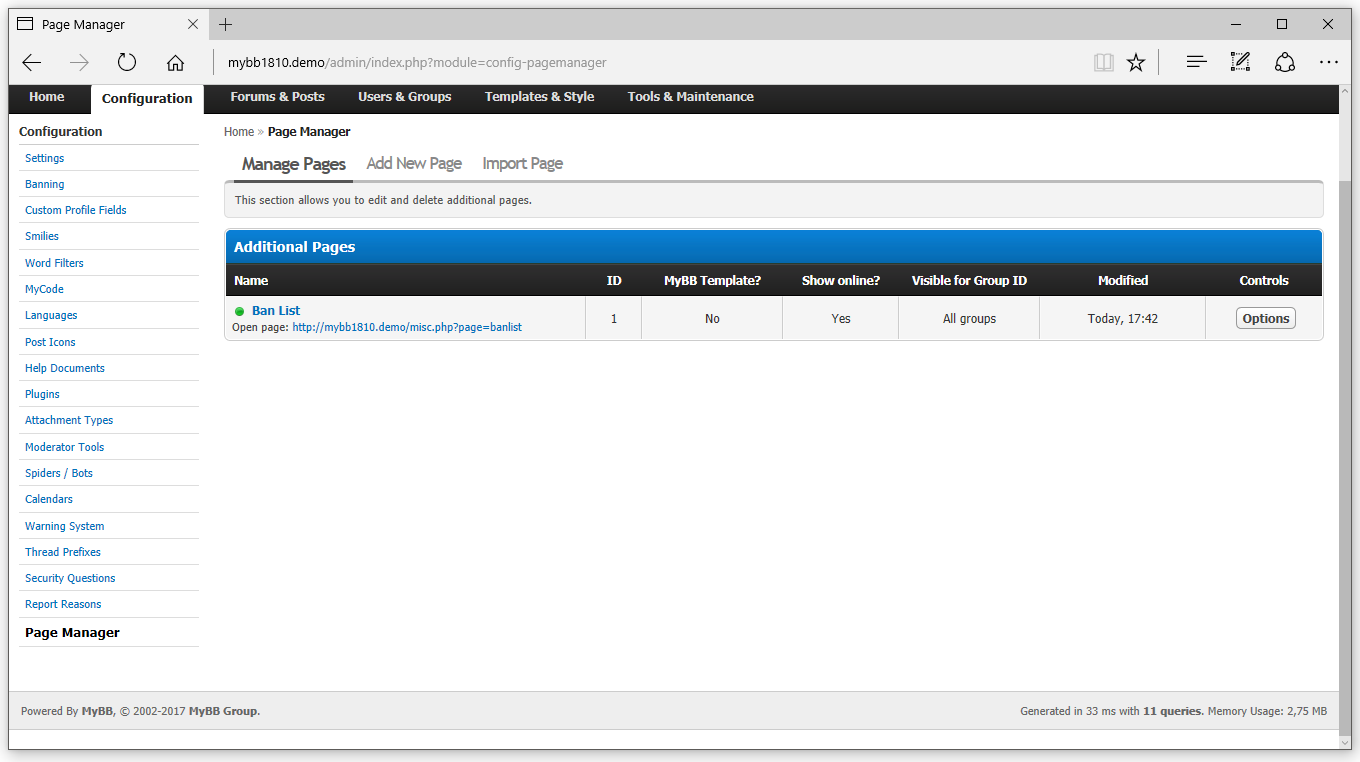Toggle green status dot beside Ban List
The width and height of the screenshot is (1360, 762).
pos(240,311)
